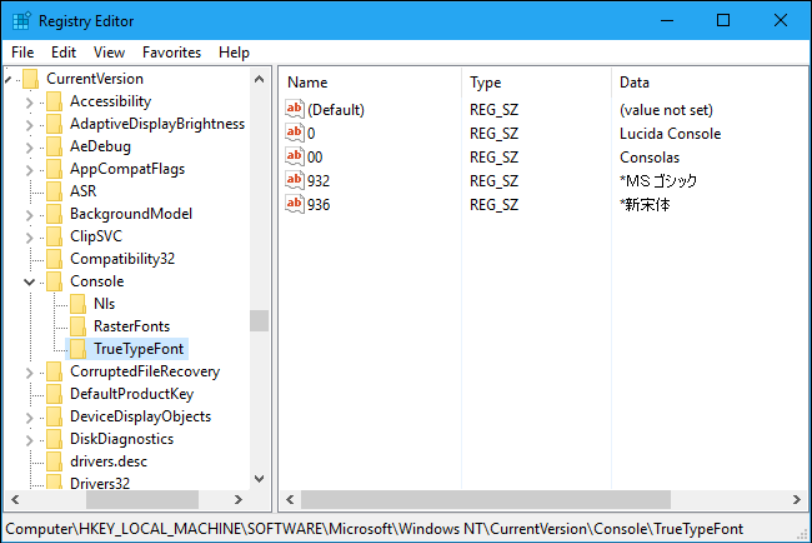Viewport: 812px width, 543px height.
Task: Click the ab icon beside value 936
Action: 294,204
